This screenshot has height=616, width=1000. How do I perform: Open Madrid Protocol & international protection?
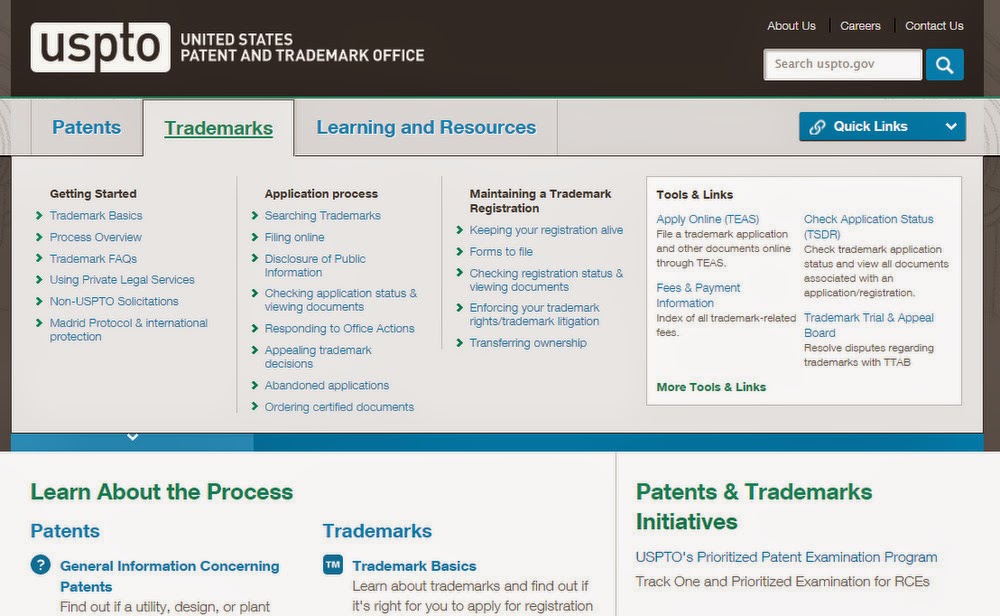point(128,330)
